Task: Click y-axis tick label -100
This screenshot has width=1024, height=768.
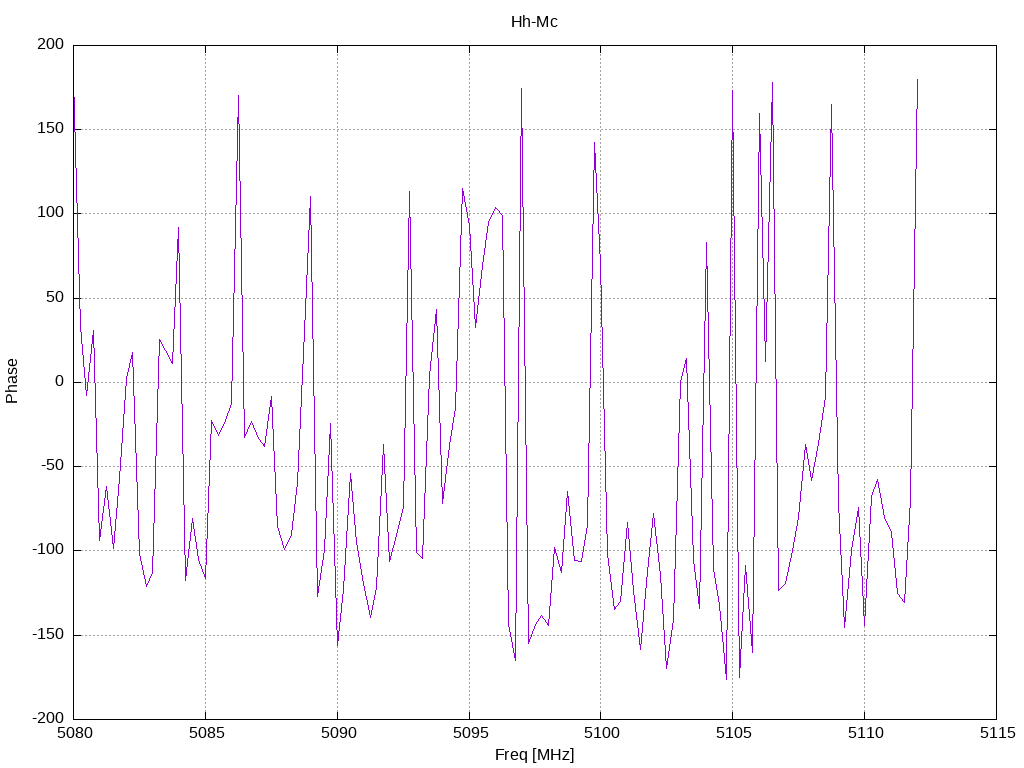Action: [x=48, y=550]
